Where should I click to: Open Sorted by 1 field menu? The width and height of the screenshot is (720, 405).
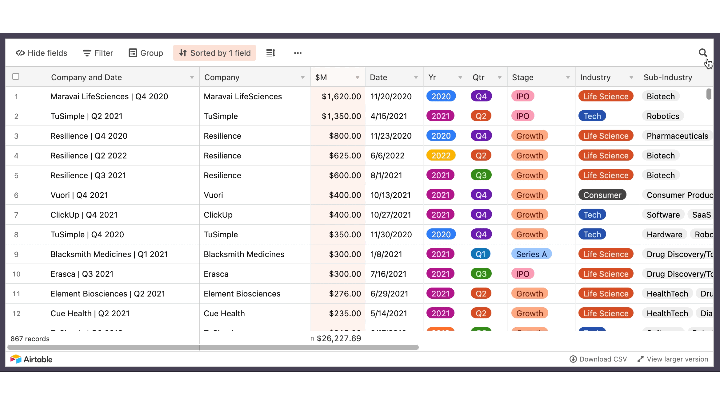[214, 53]
